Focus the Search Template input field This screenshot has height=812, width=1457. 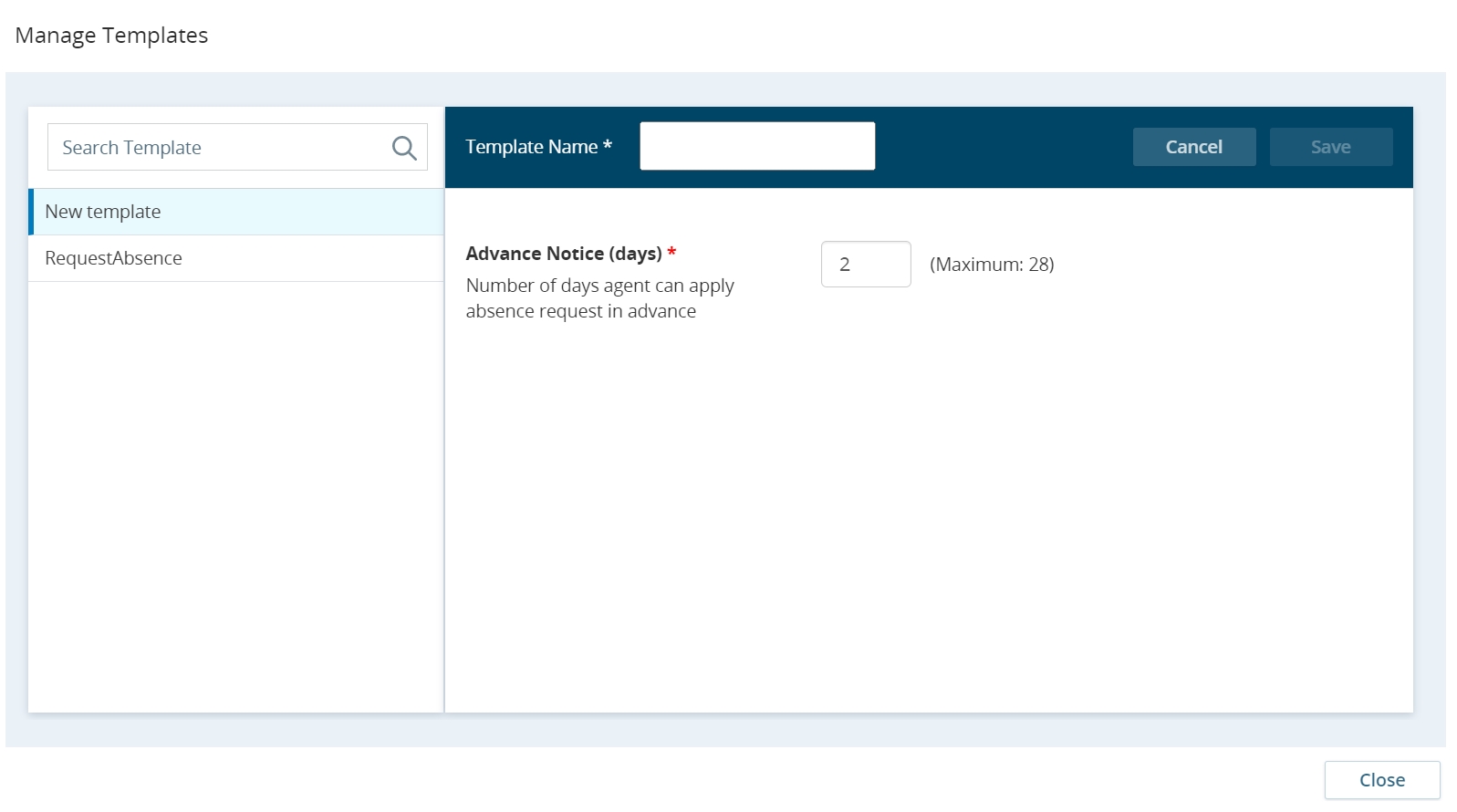[219, 148]
